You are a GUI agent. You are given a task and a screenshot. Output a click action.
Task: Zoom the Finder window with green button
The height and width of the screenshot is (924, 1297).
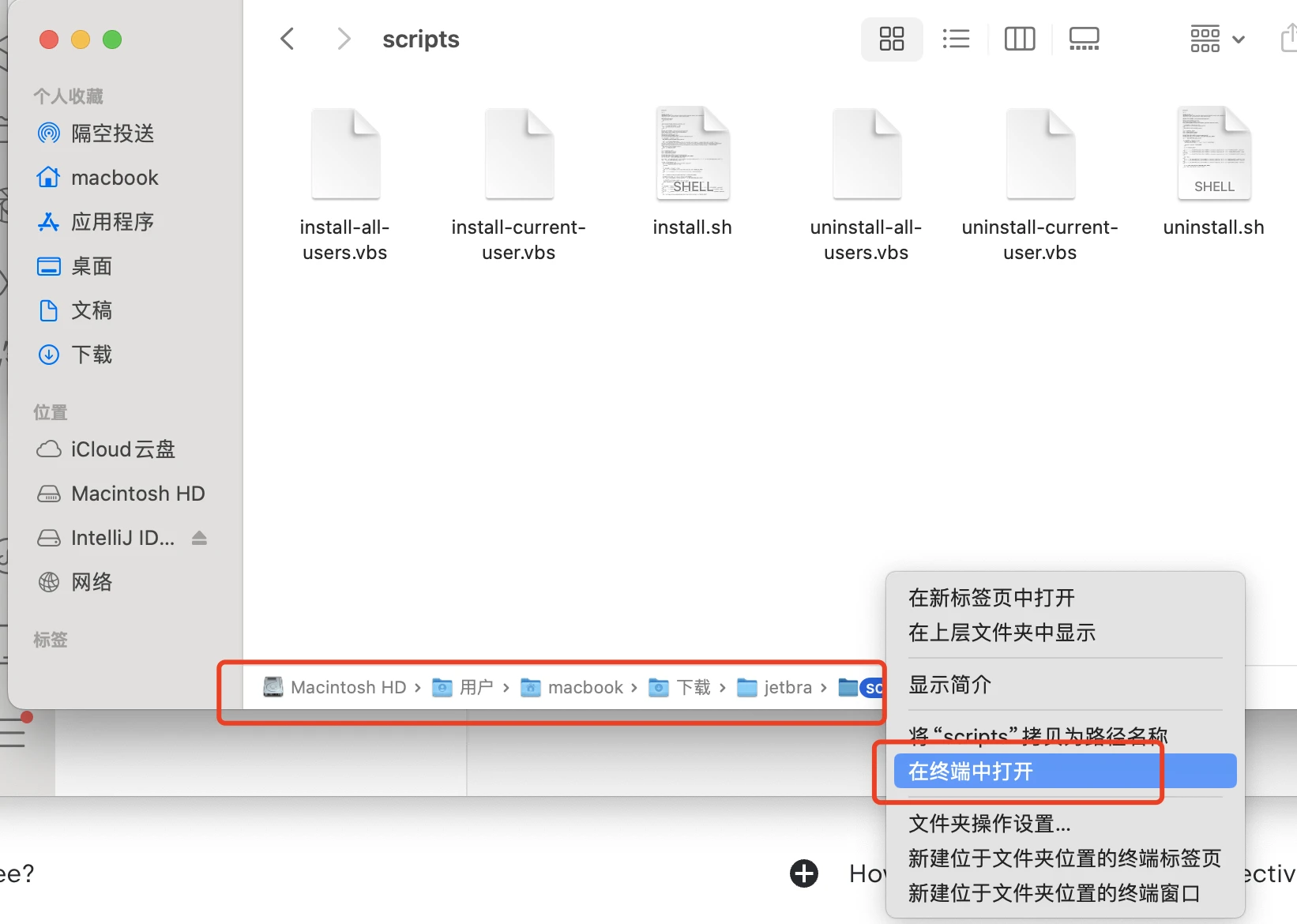[x=112, y=39]
